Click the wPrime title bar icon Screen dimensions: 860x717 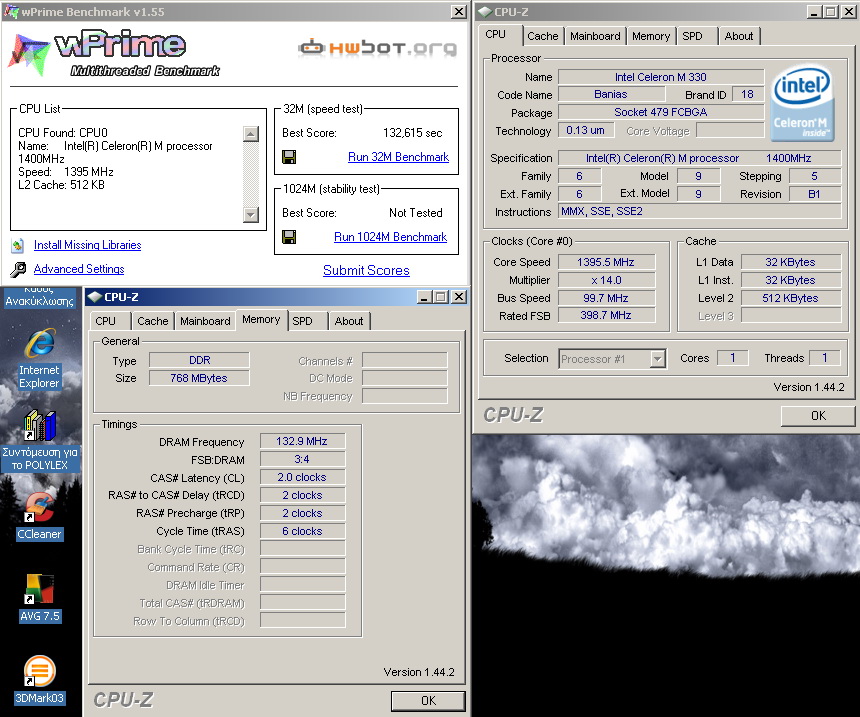click(11, 12)
